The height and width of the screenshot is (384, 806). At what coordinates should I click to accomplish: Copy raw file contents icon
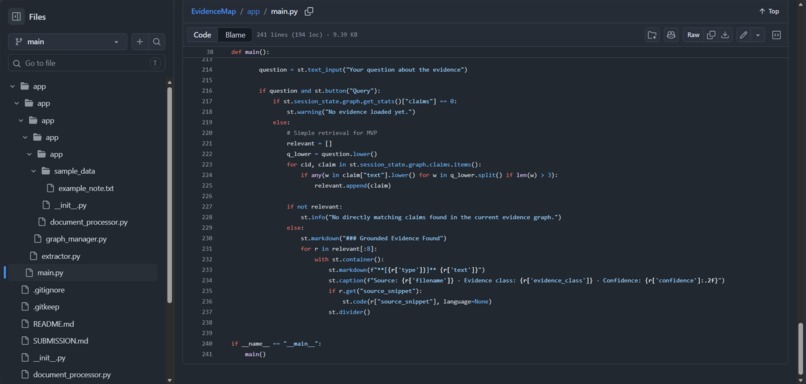711,35
